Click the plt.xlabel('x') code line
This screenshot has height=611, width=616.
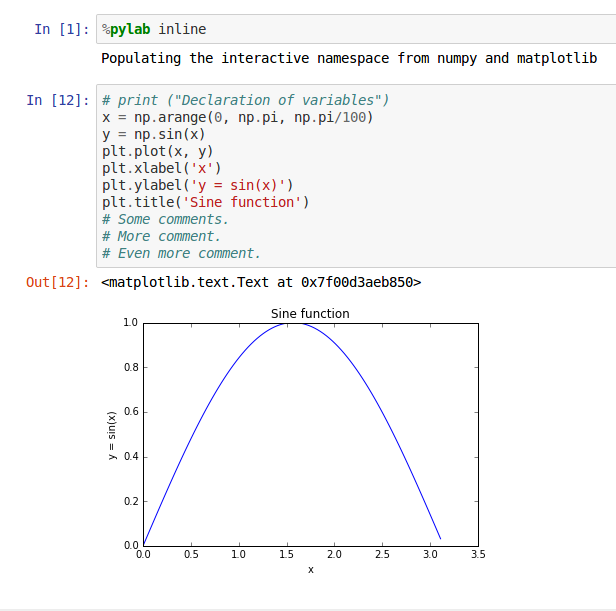pyautogui.click(x=161, y=168)
